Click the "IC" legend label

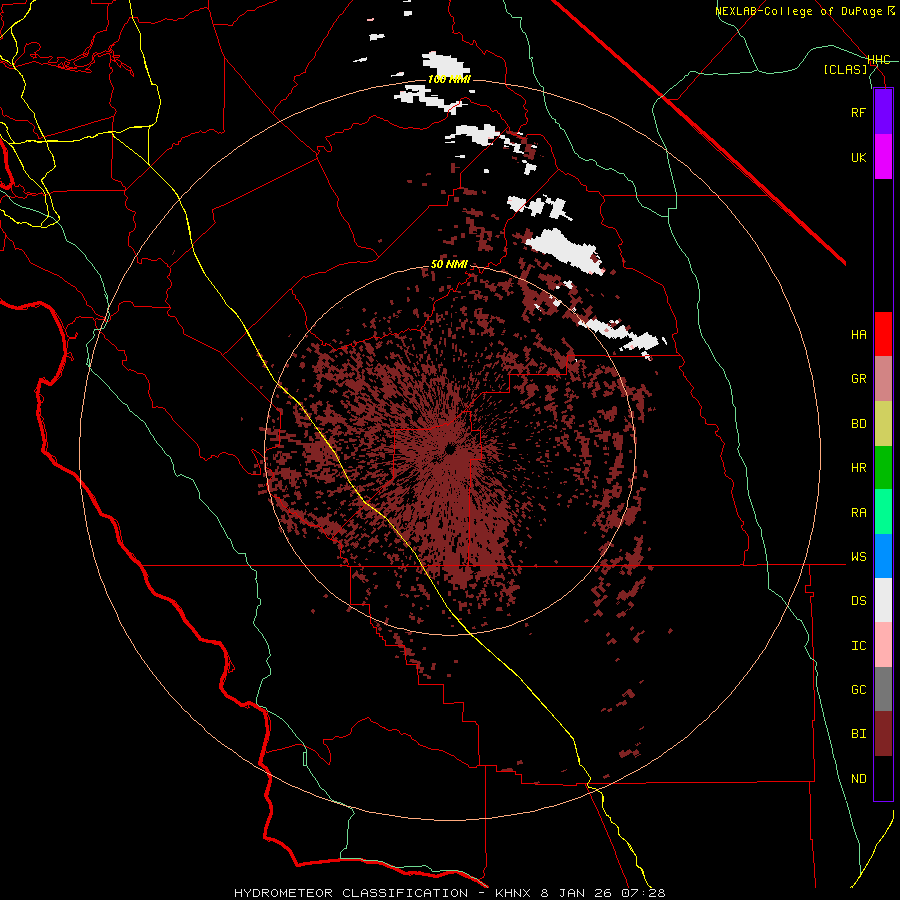pyautogui.click(x=858, y=646)
